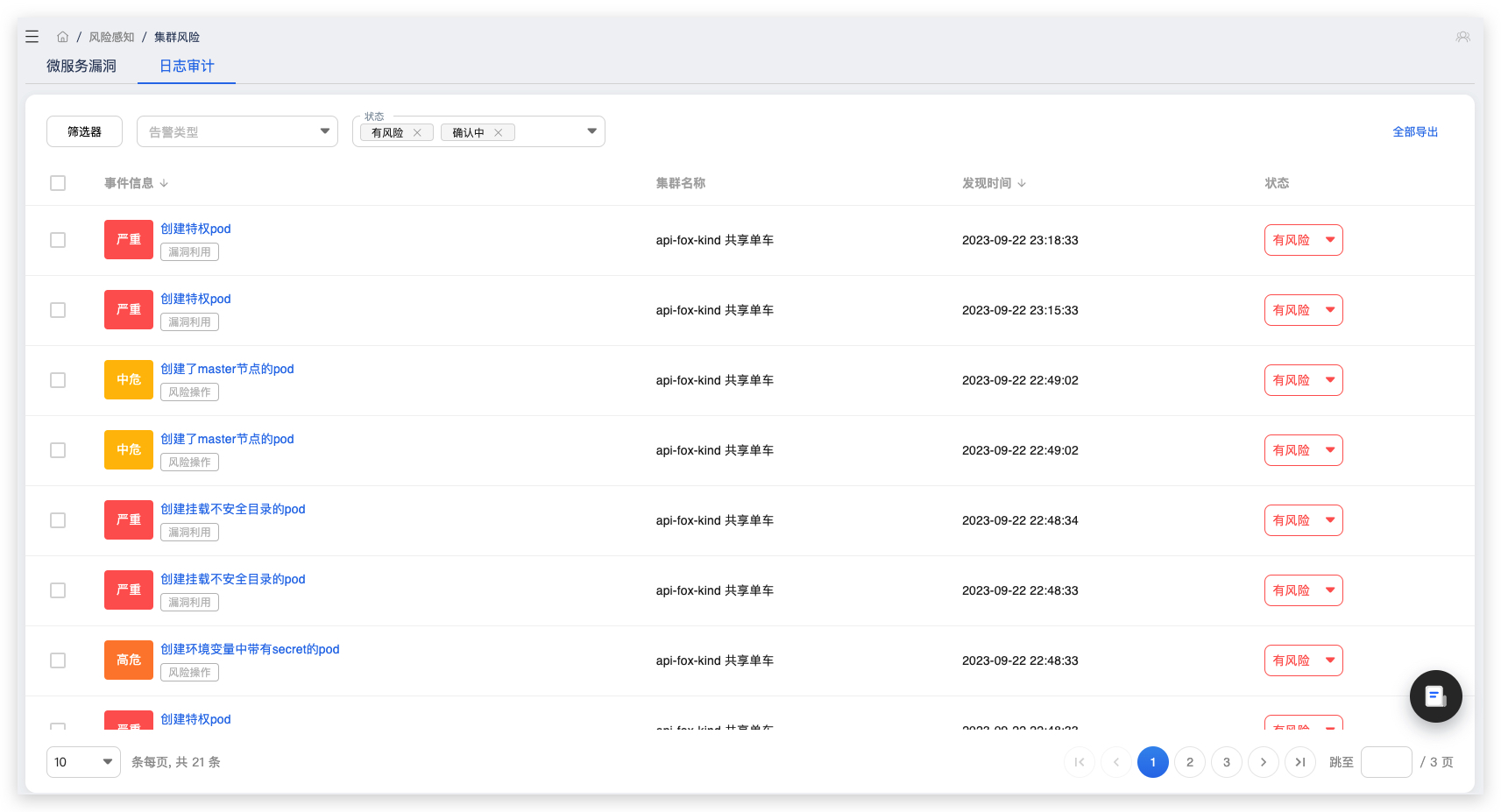Screen dimensions: 1501x812
Task: Select the 高危 secret pod row checkbox
Action: pyautogui.click(x=58, y=660)
